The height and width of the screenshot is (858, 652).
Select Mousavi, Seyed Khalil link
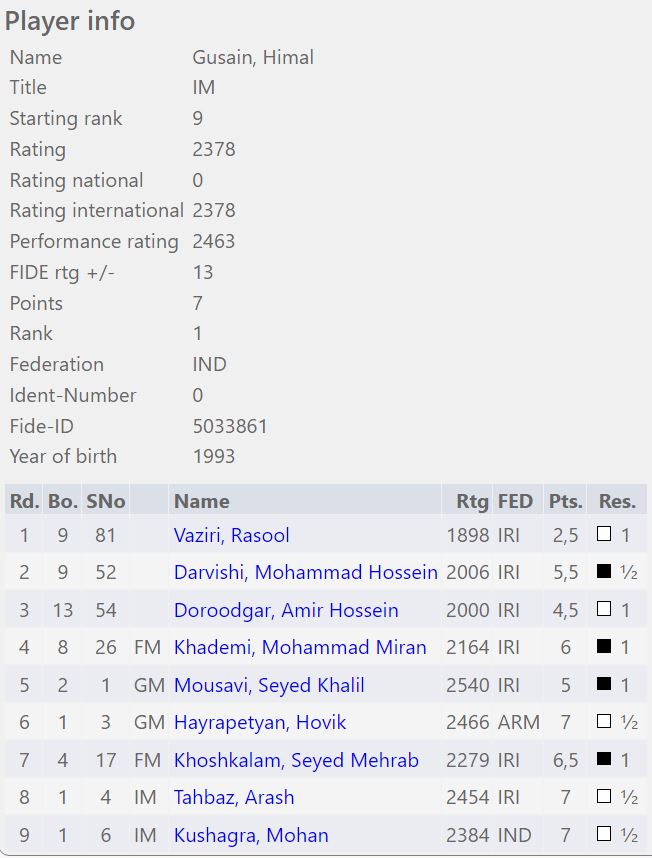click(269, 685)
